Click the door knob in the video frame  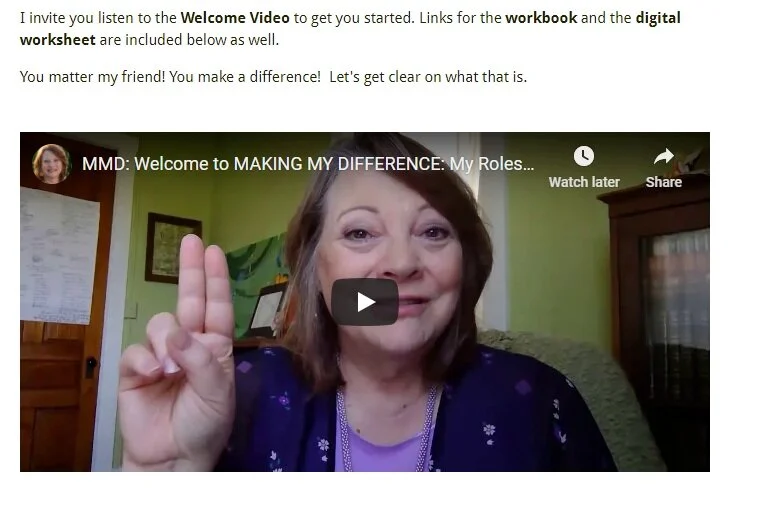tap(91, 367)
